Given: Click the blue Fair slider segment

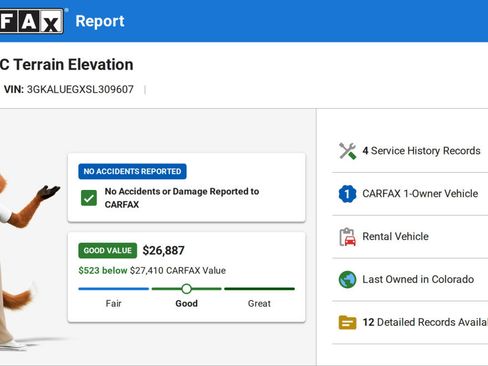Looking at the screenshot, I should tap(113, 289).
